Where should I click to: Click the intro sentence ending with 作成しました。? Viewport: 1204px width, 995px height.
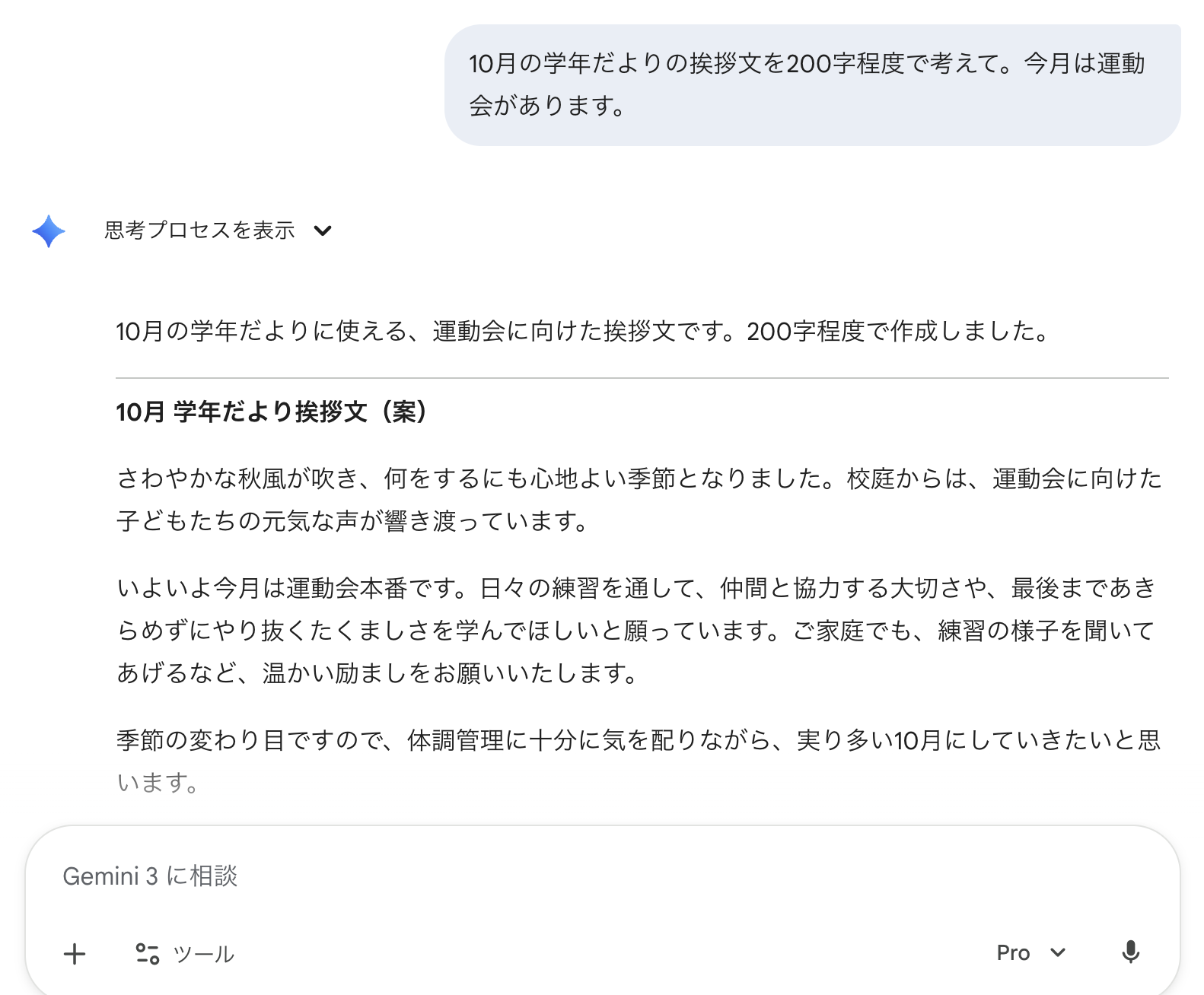(x=583, y=332)
